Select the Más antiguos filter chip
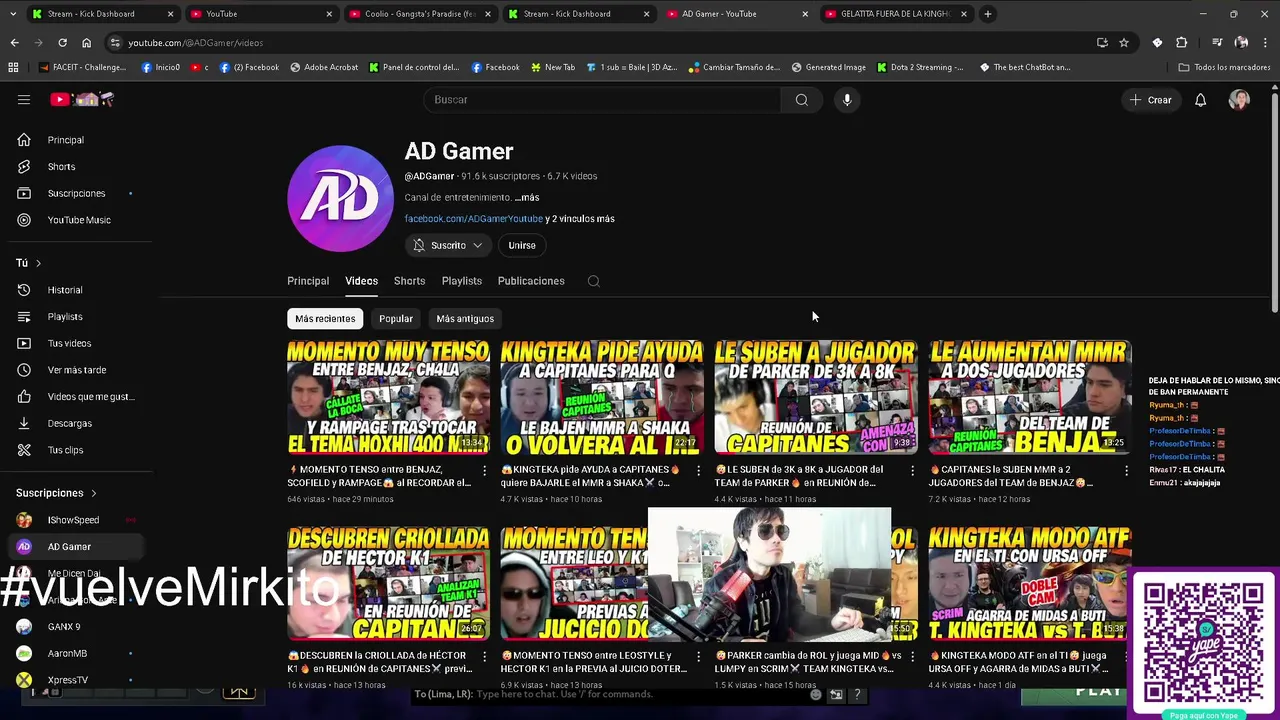The height and width of the screenshot is (720, 1280). coord(465,318)
